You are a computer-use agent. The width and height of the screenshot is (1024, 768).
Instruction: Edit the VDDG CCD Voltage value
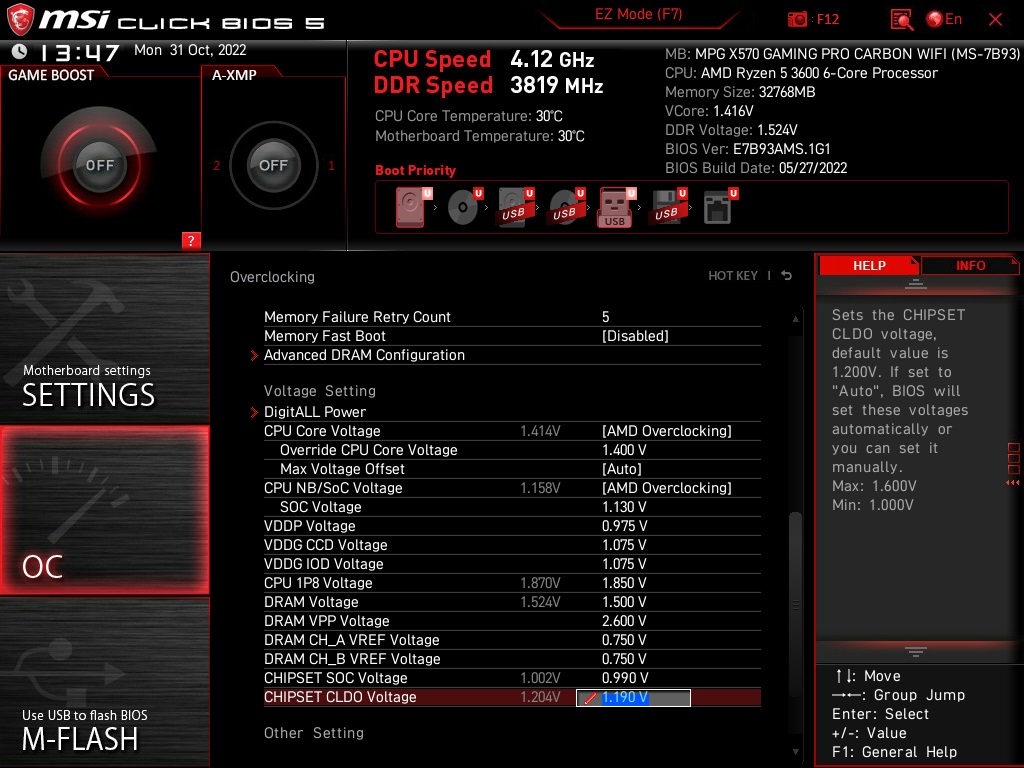(624, 545)
